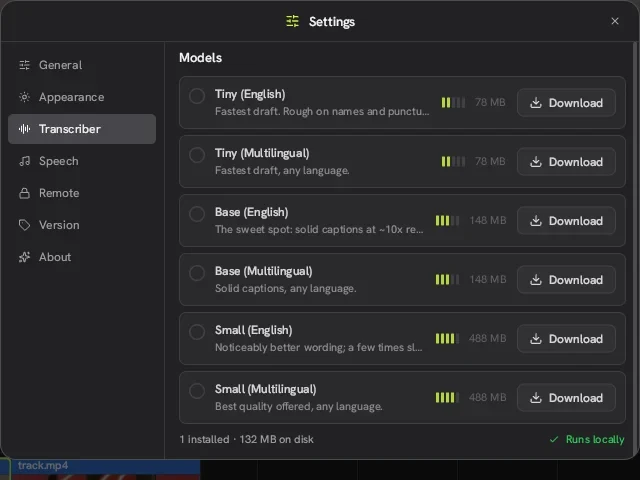The width and height of the screenshot is (640, 480).
Task: Click the 'Solid captions, any language.' description
Action: tap(286, 289)
